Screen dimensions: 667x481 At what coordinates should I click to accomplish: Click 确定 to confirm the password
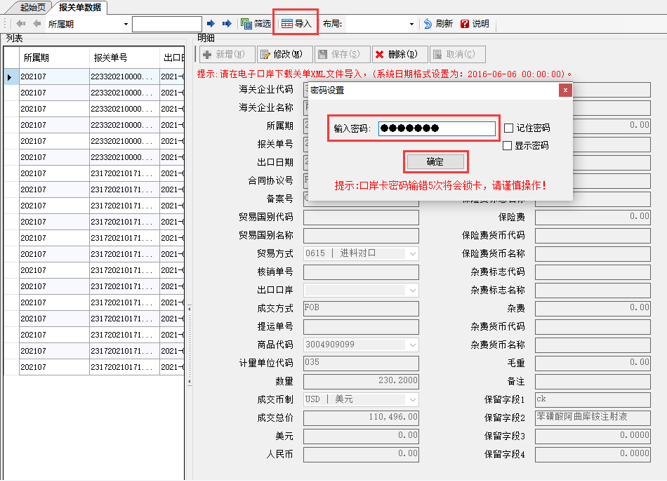[436, 161]
